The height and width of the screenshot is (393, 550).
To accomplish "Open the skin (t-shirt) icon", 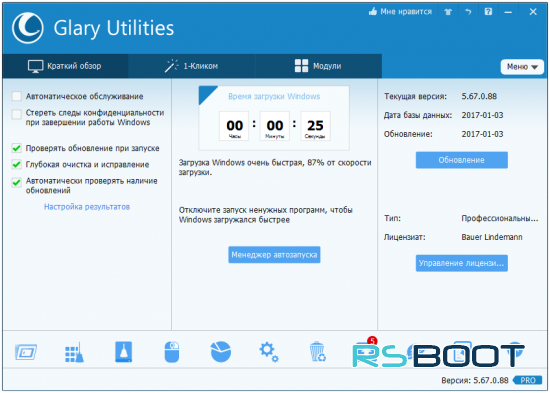I will coord(448,12).
